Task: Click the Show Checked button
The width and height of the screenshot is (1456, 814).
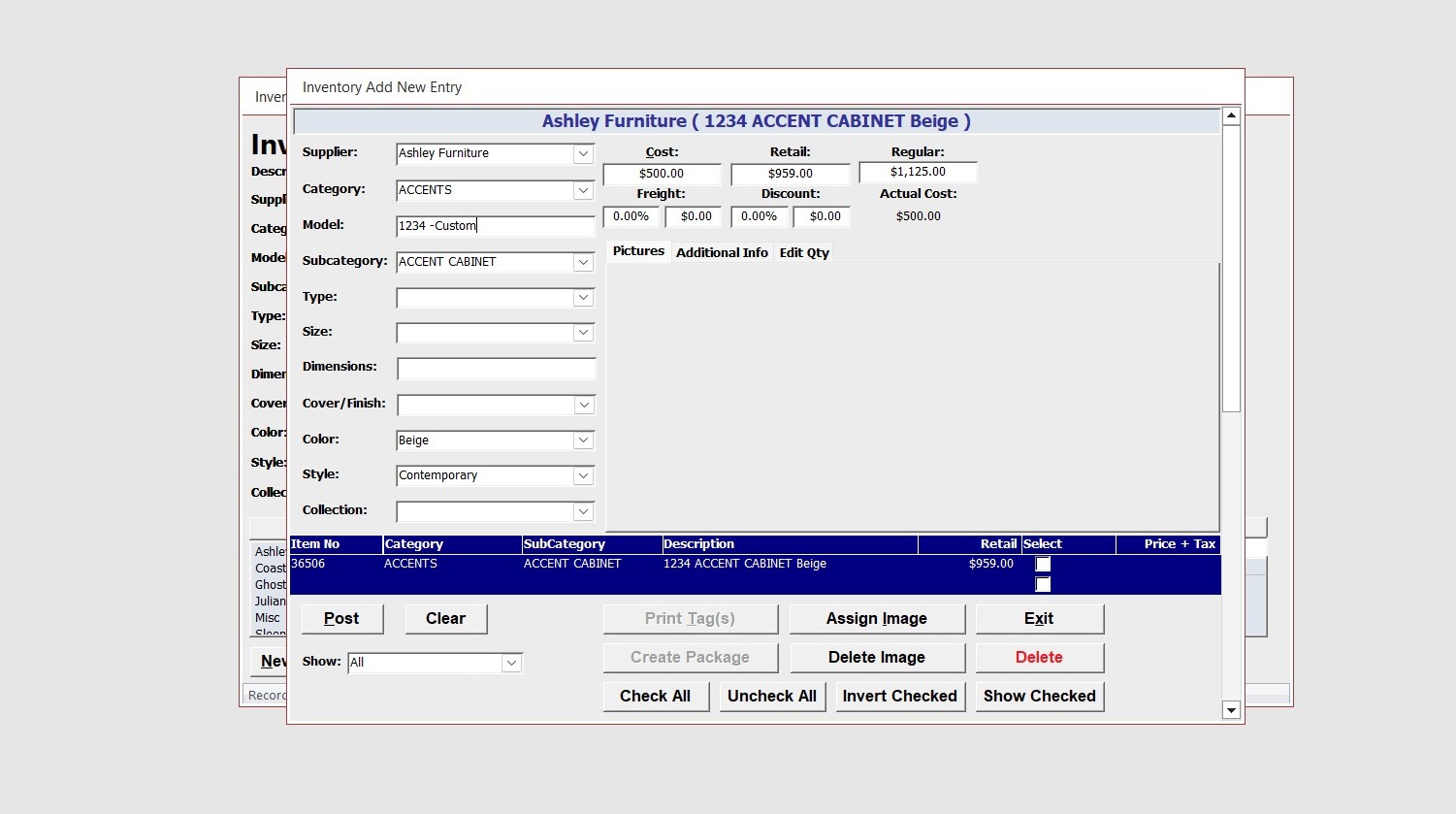Action: tap(1040, 697)
